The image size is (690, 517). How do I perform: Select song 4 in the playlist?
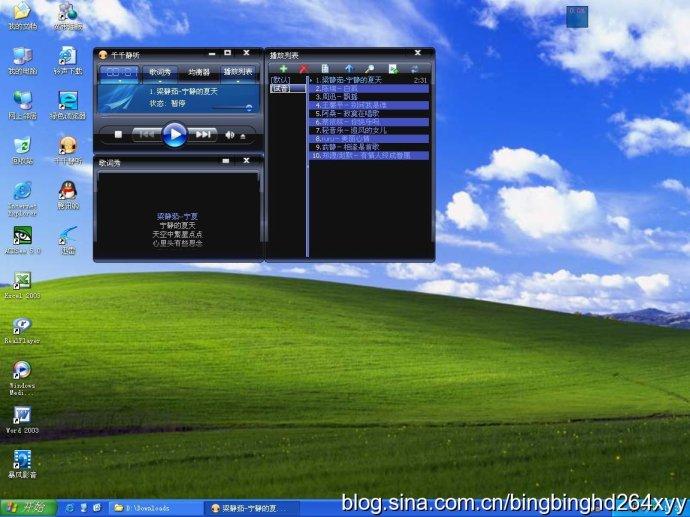pos(369,105)
